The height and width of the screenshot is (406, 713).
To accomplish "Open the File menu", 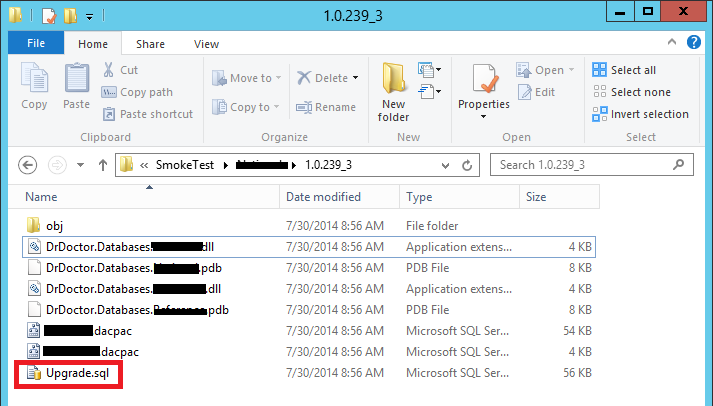I will (x=36, y=44).
